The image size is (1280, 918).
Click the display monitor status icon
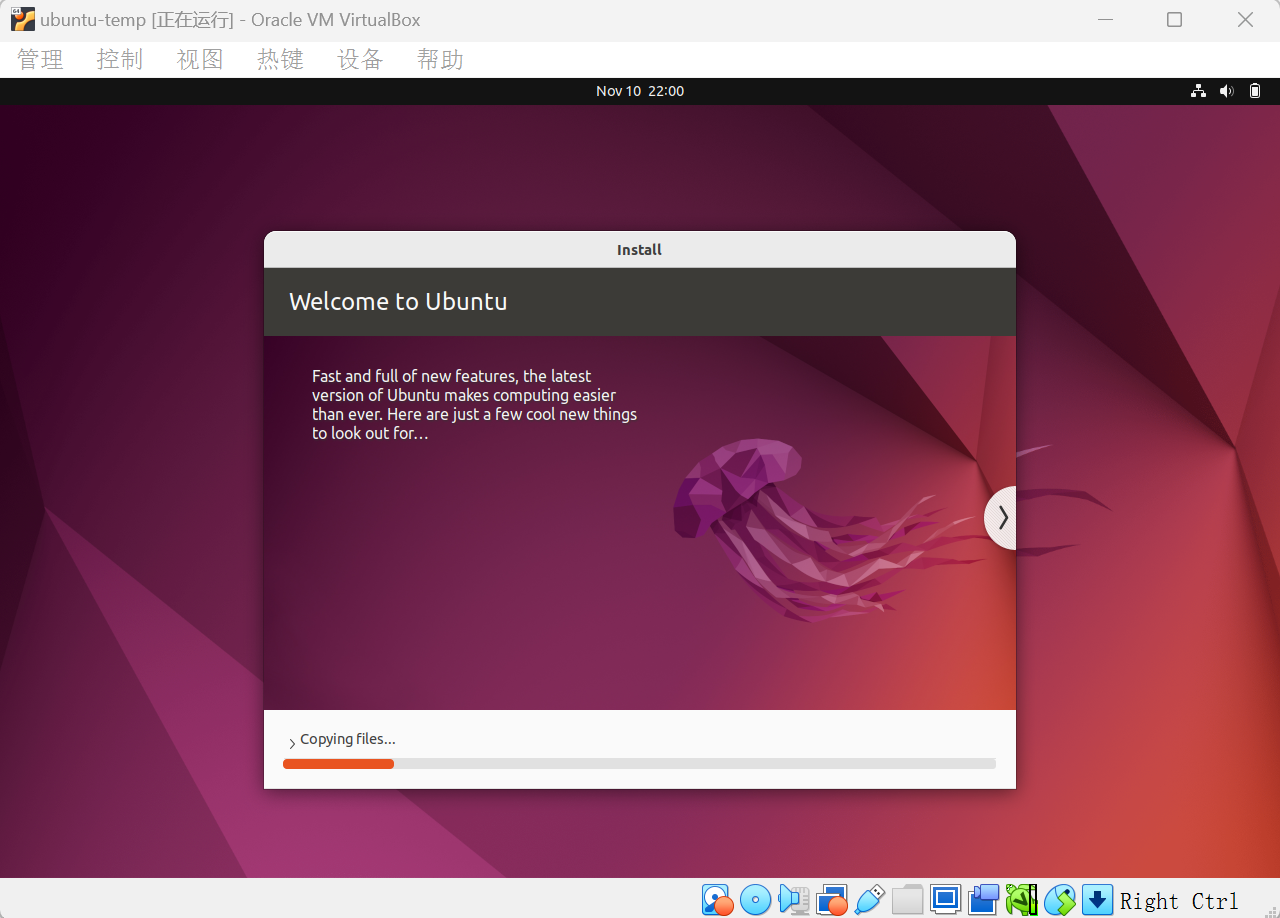tap(945, 899)
